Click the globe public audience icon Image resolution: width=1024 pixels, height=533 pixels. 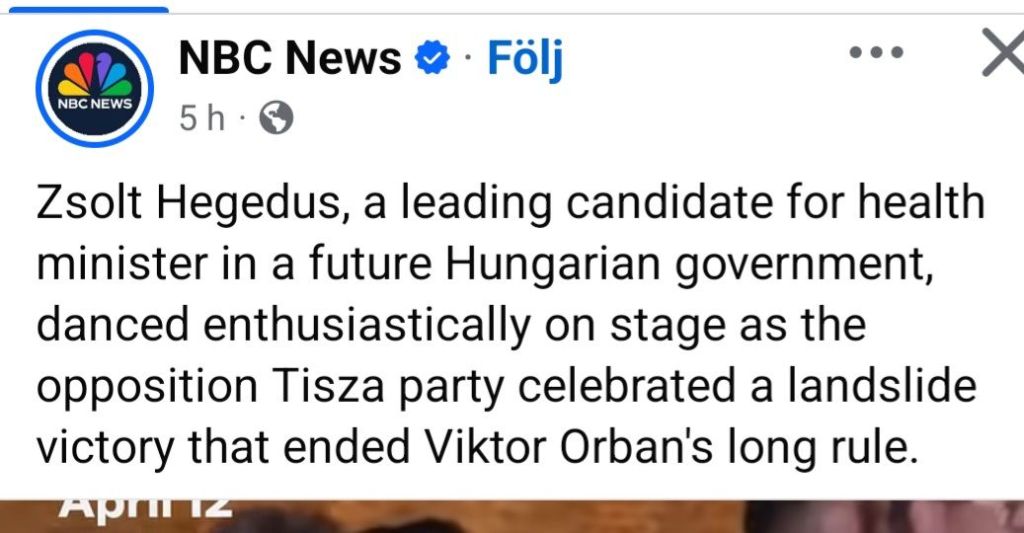276,119
